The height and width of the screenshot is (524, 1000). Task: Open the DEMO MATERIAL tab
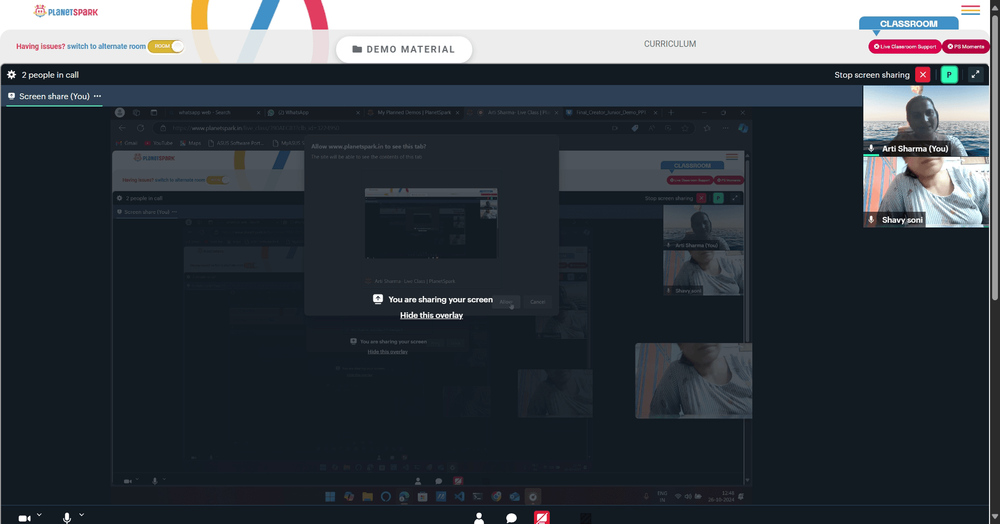pos(404,49)
